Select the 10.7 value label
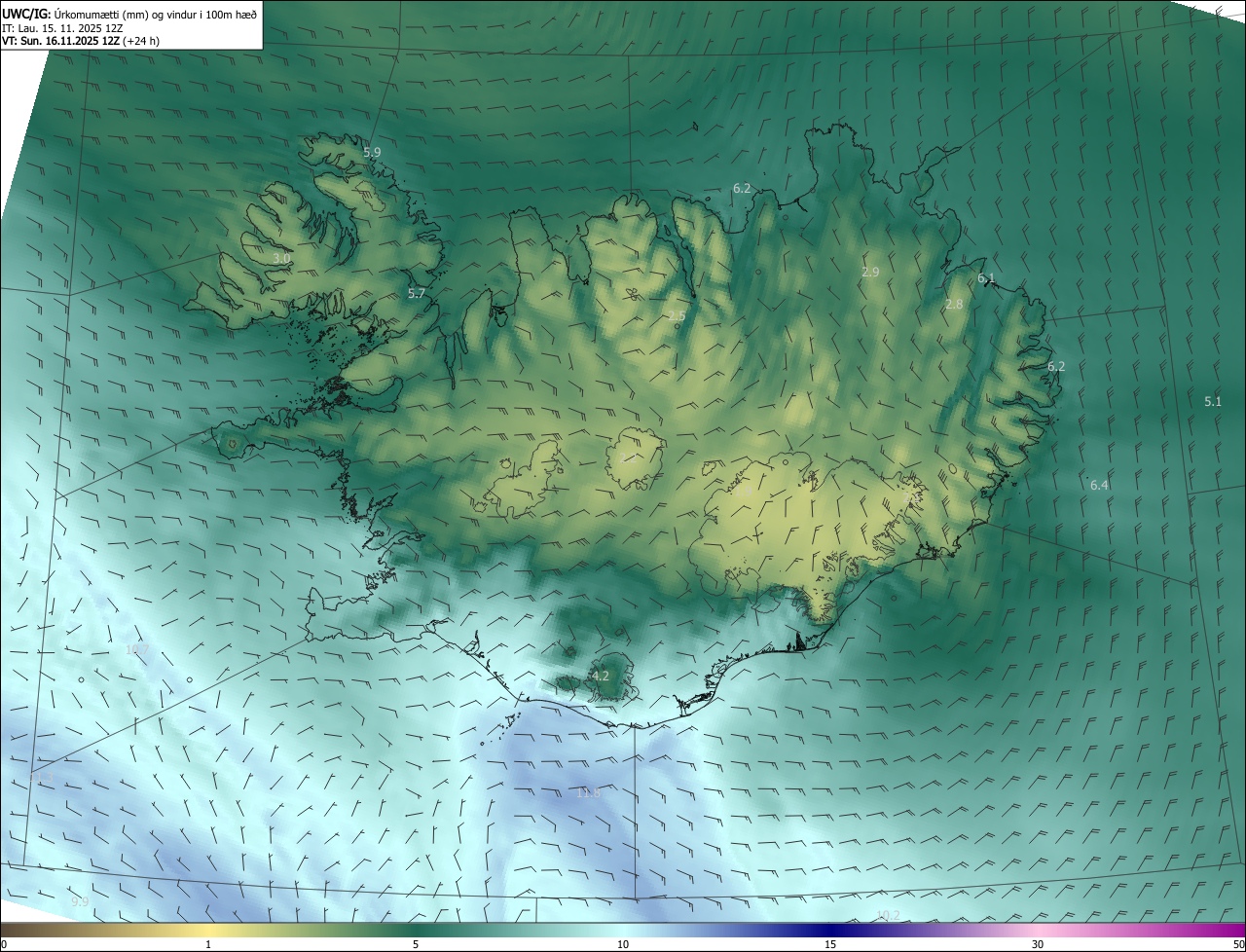Image resolution: width=1246 pixels, height=952 pixels. tap(137, 649)
